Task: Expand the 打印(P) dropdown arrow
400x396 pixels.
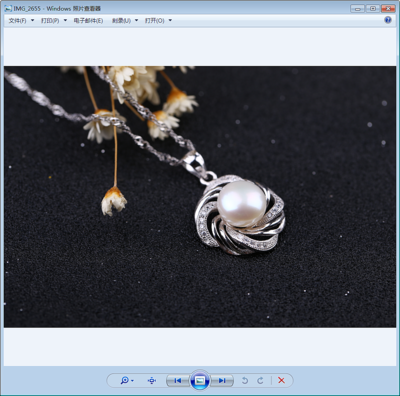Action: coord(65,20)
